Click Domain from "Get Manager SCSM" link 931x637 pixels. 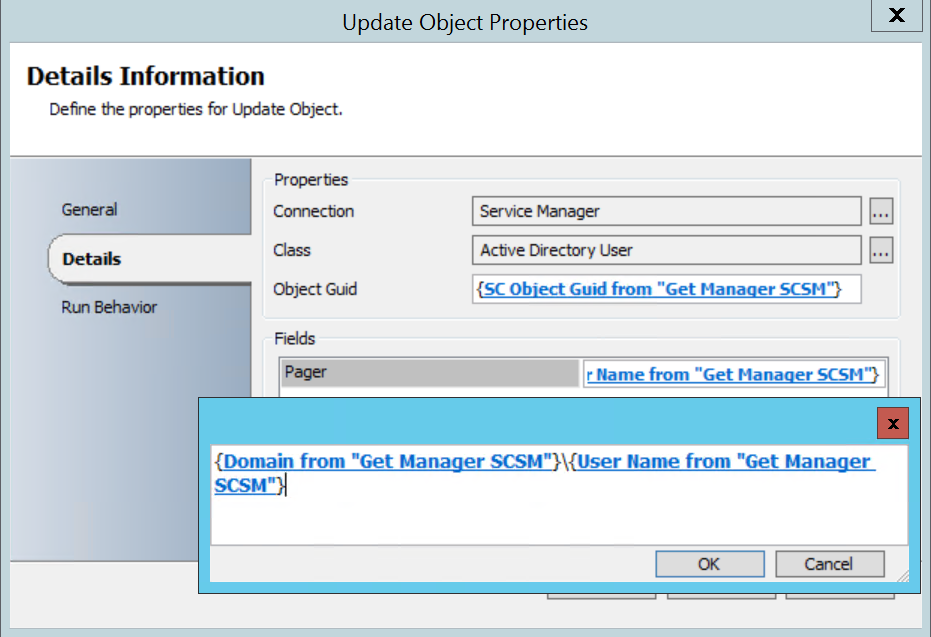387,461
